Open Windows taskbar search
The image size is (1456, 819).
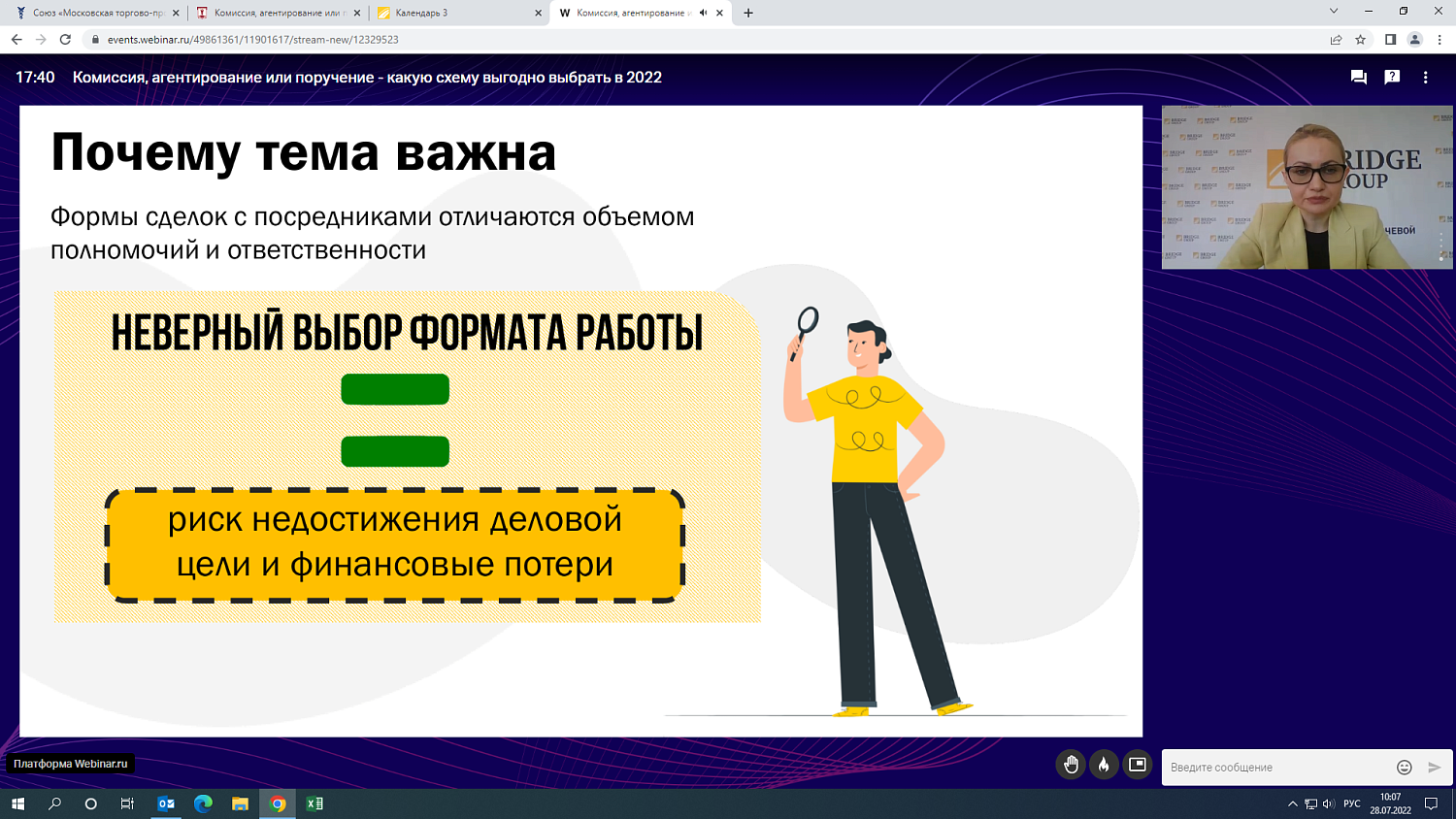click(54, 803)
